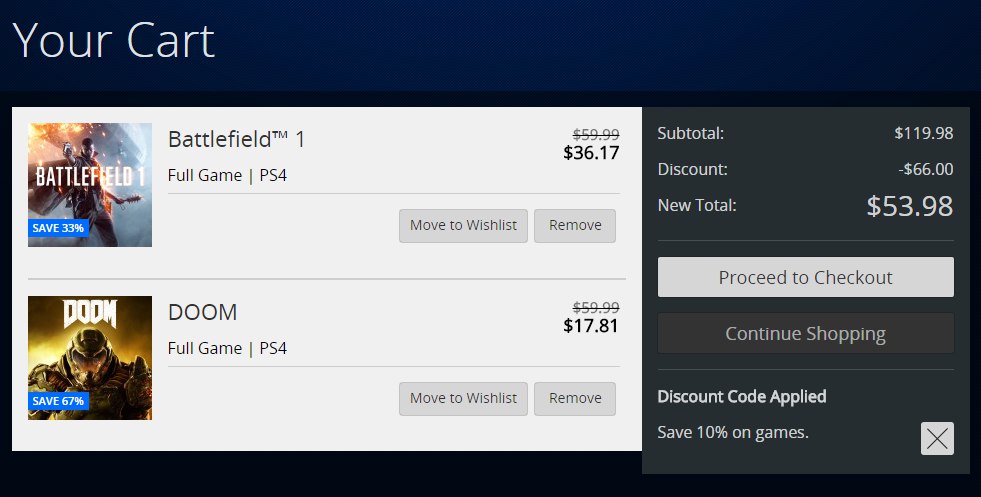Open the Battlefield 1 cover thumbnail
The height and width of the screenshot is (497, 981).
point(90,185)
